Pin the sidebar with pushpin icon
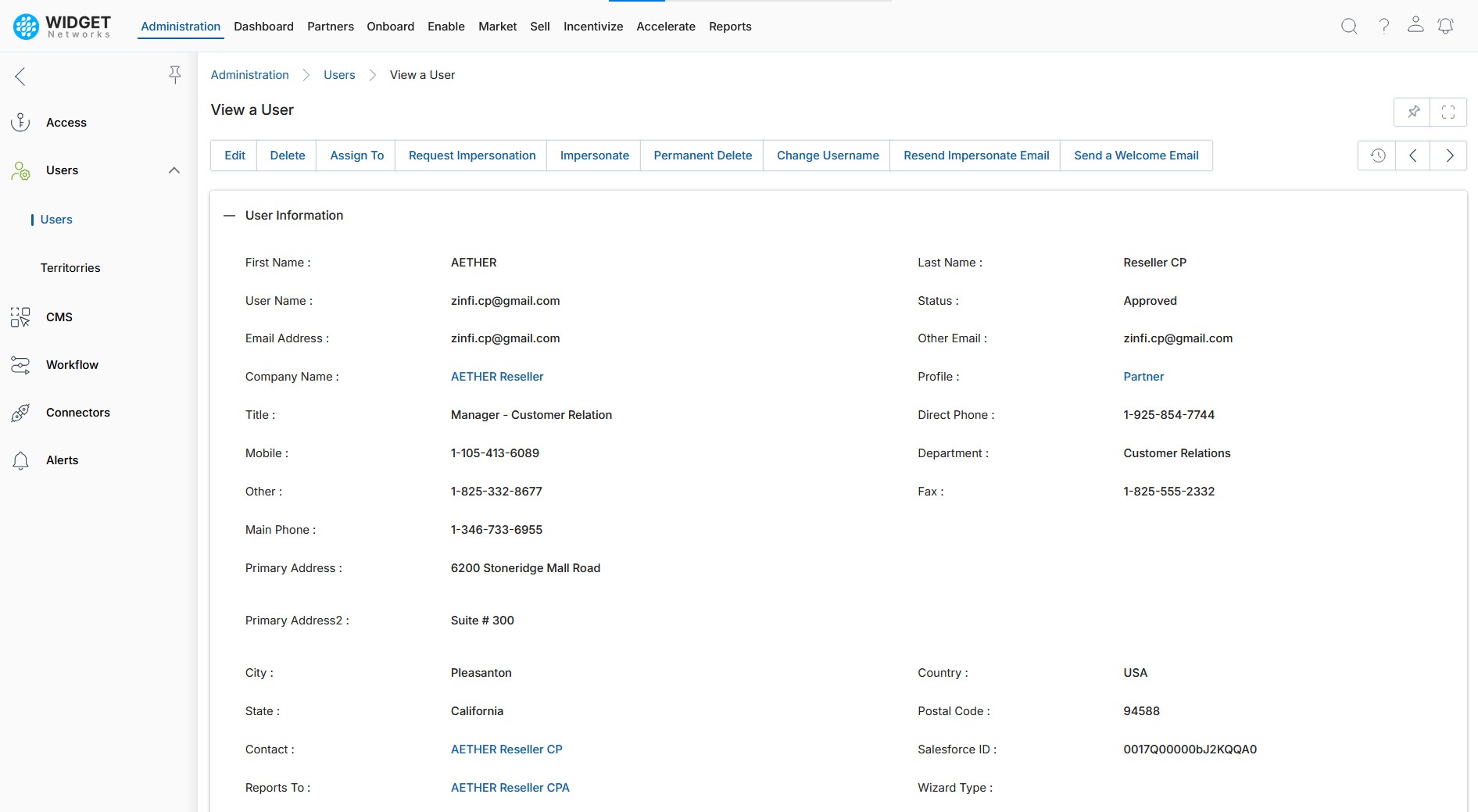Image resolution: width=1478 pixels, height=812 pixels. [175, 74]
